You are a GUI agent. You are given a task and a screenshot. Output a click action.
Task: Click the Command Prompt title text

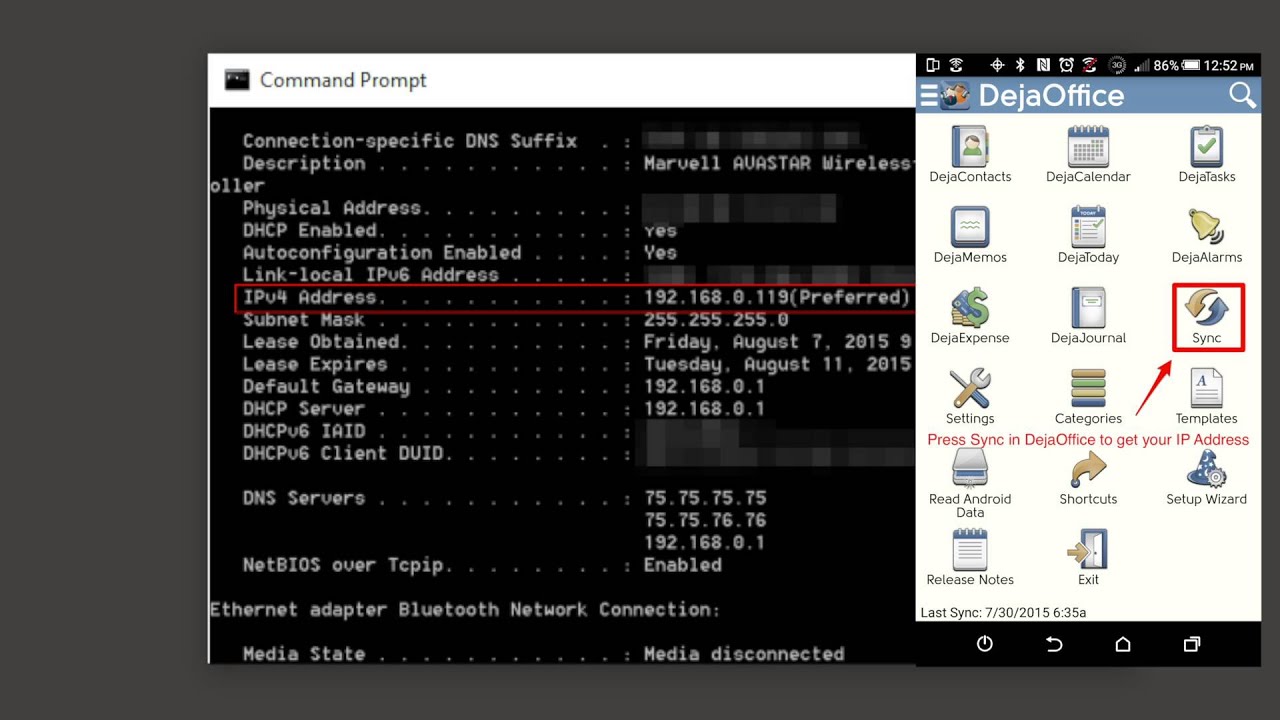click(343, 80)
